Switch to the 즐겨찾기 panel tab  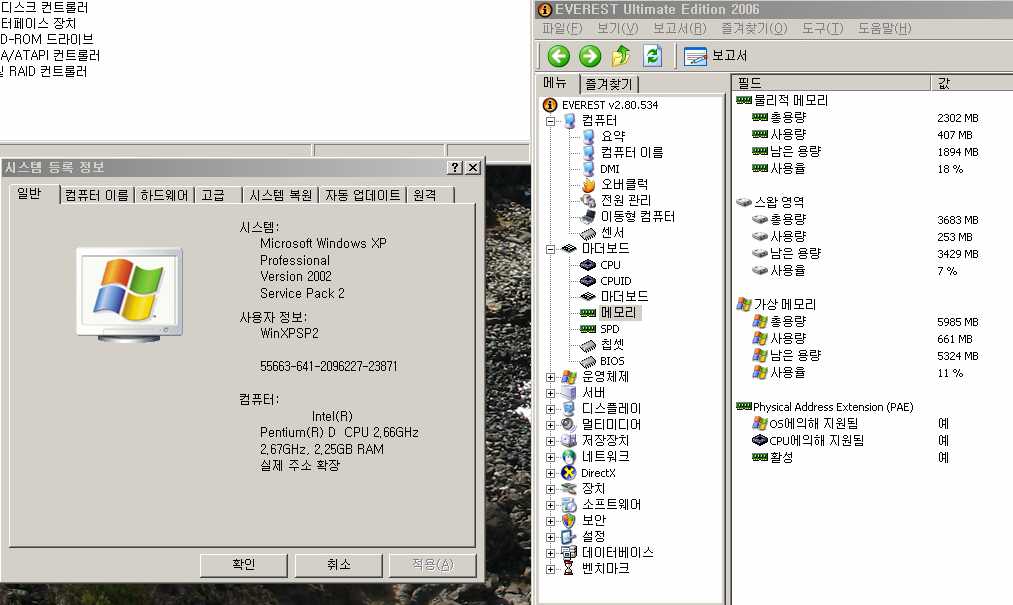point(609,85)
